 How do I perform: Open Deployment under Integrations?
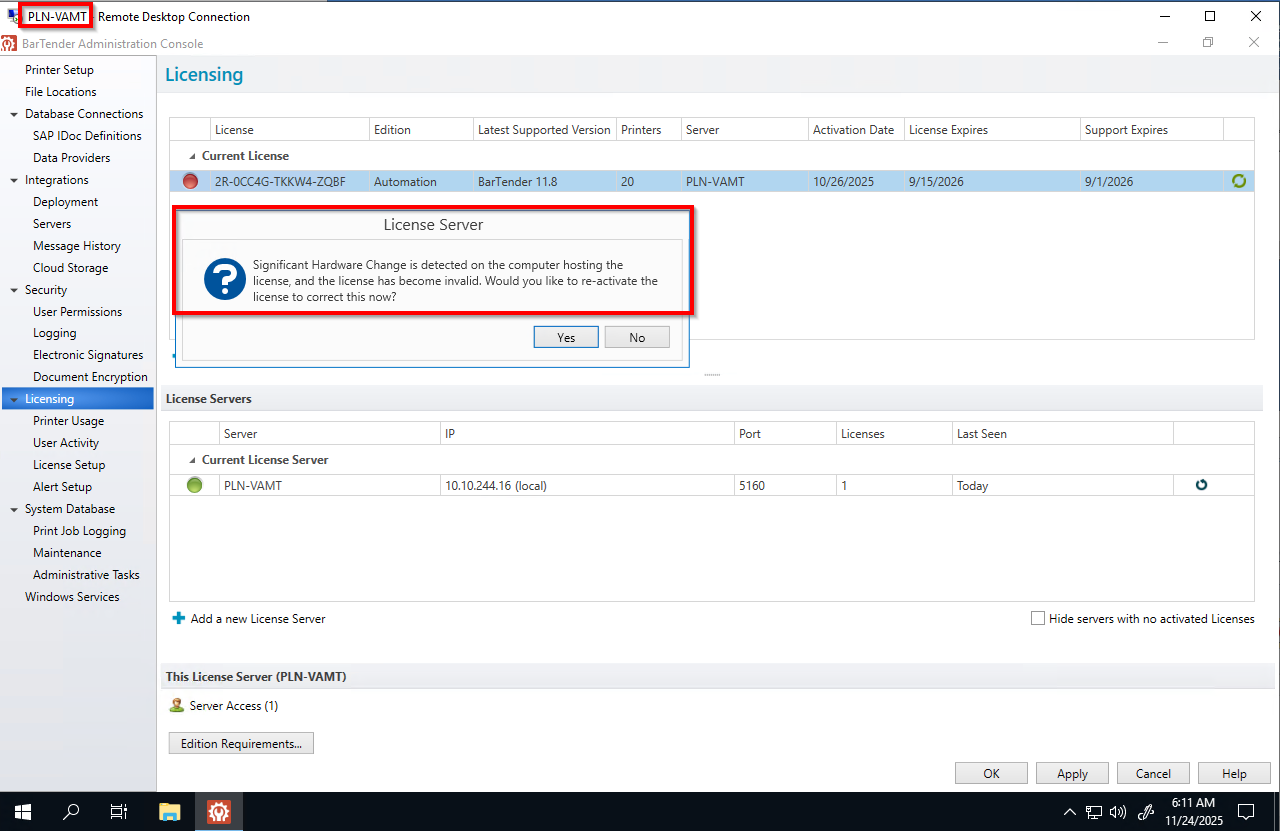pyautogui.click(x=65, y=202)
